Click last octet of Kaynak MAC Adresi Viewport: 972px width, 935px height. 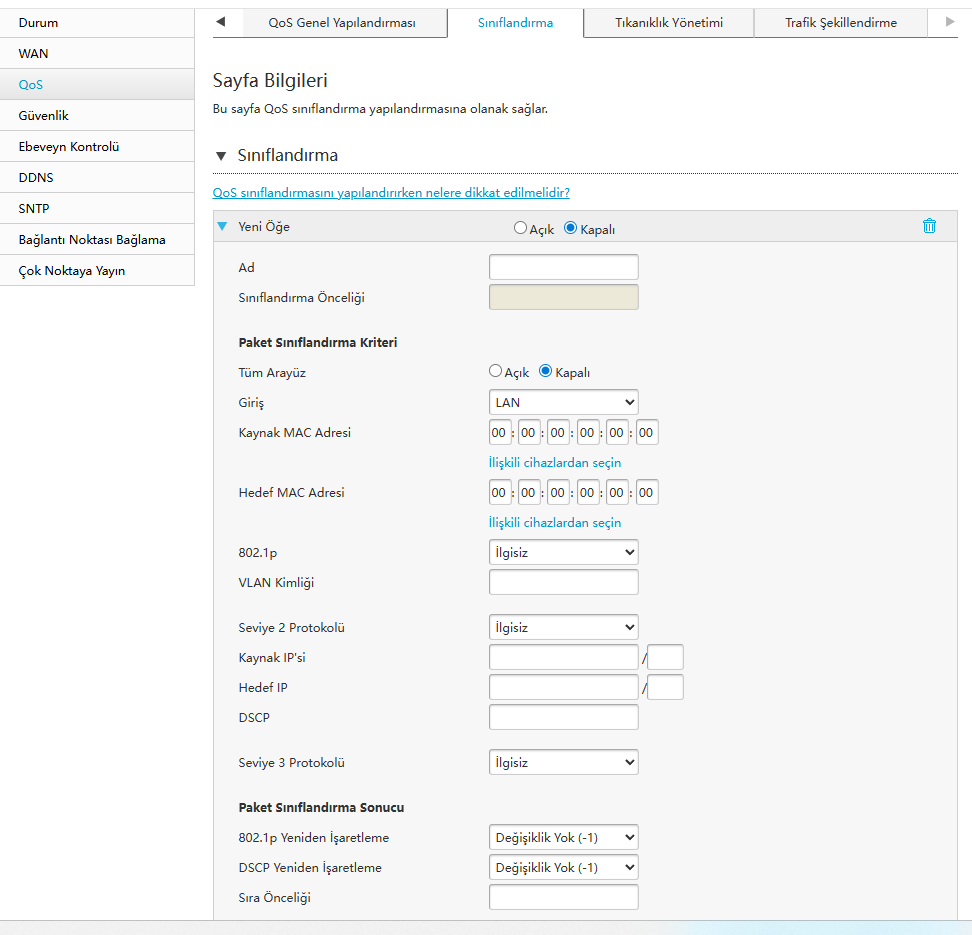(647, 432)
